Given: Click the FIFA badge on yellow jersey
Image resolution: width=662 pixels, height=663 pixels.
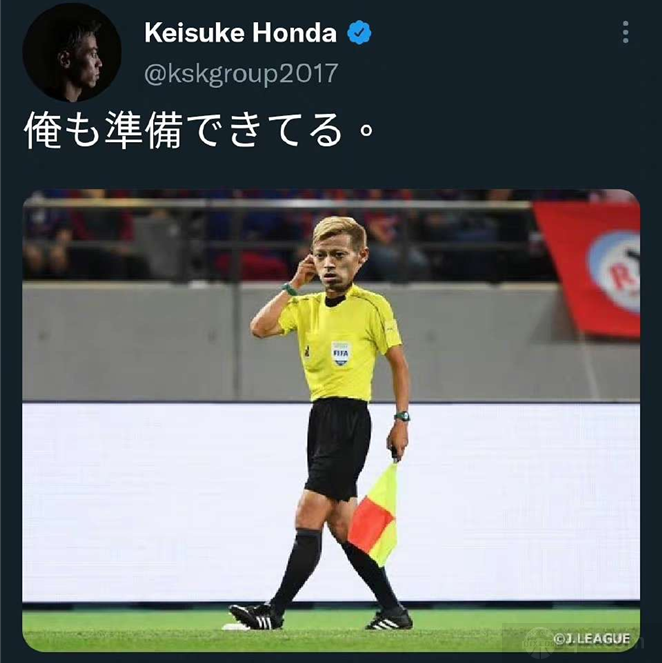Looking at the screenshot, I should (340, 353).
